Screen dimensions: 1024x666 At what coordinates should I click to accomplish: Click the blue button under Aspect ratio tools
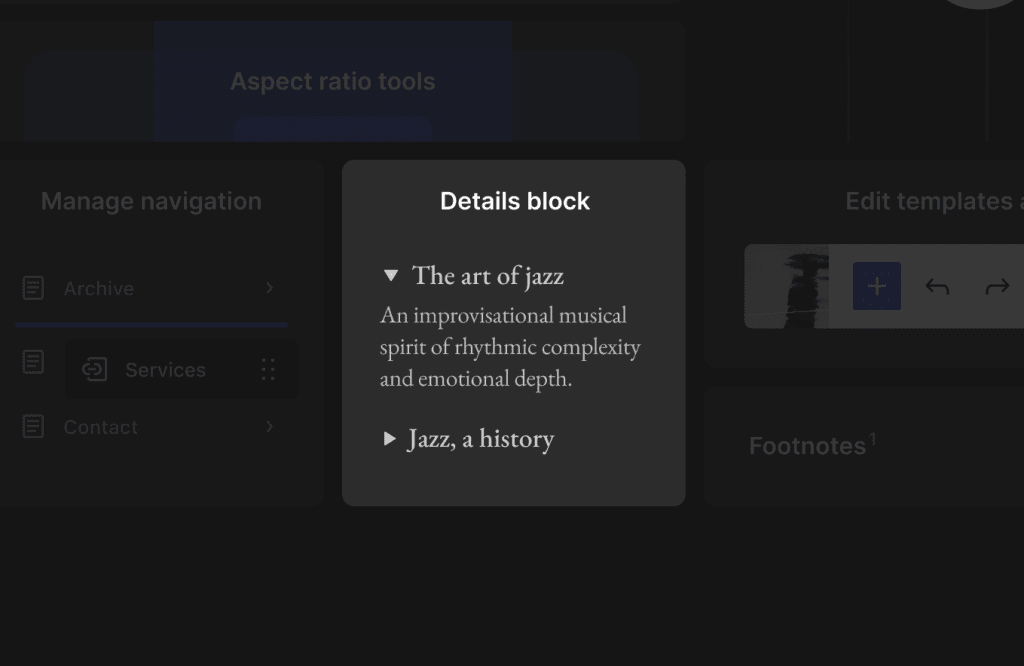[332, 130]
